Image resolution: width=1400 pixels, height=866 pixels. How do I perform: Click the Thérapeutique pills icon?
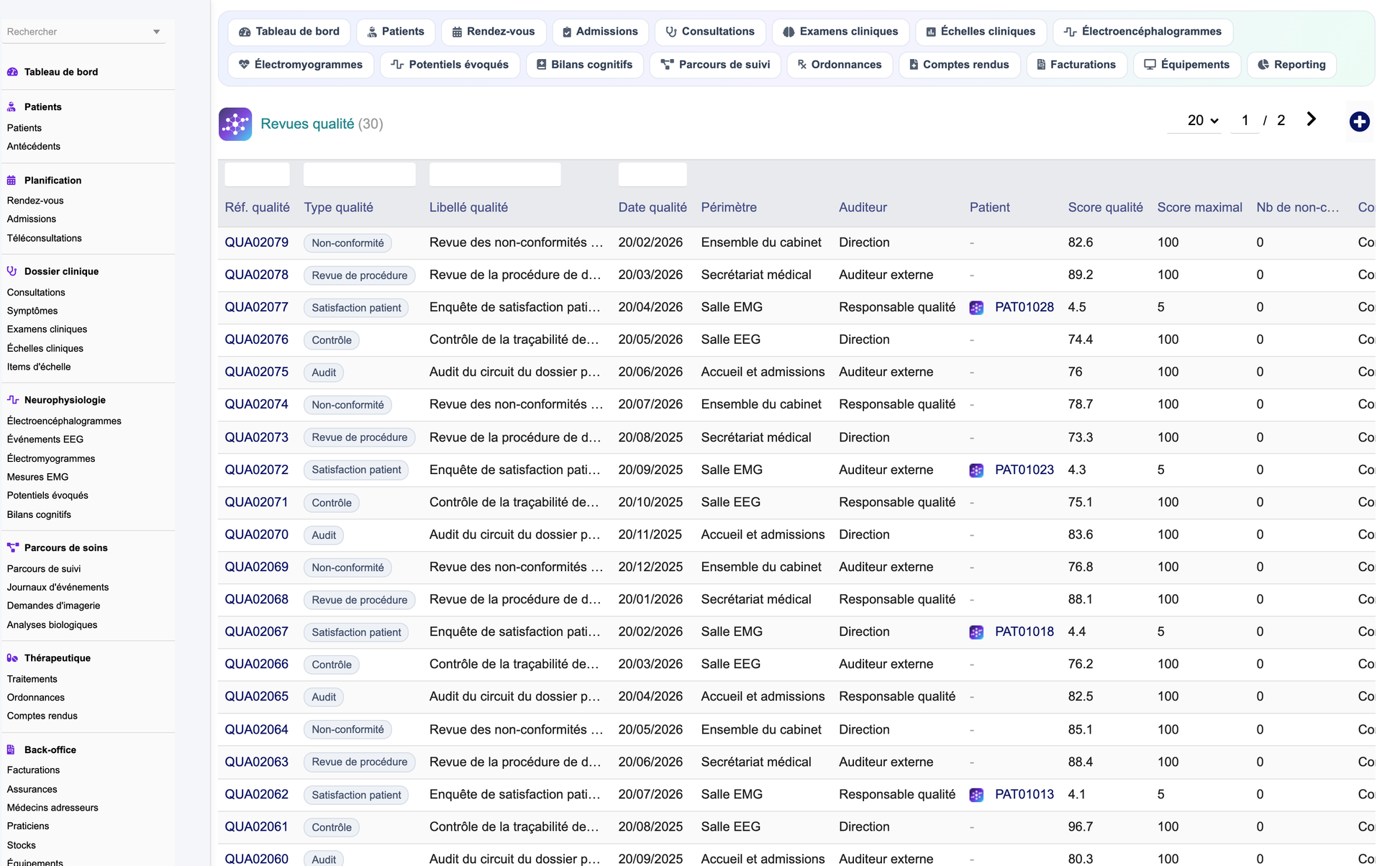coord(12,658)
